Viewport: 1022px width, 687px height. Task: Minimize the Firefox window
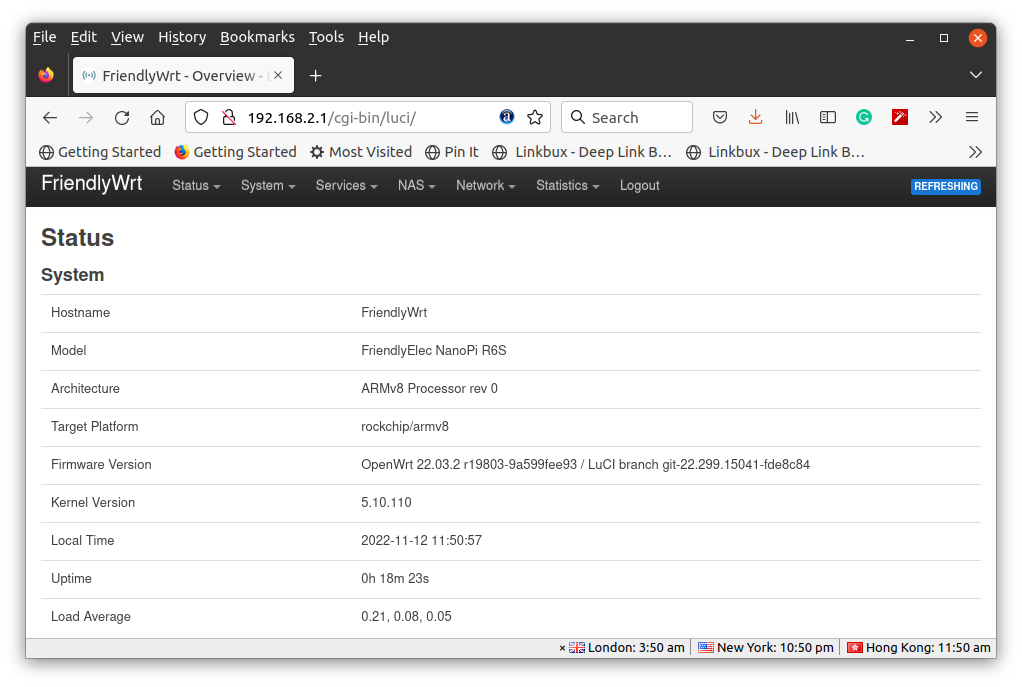[910, 38]
